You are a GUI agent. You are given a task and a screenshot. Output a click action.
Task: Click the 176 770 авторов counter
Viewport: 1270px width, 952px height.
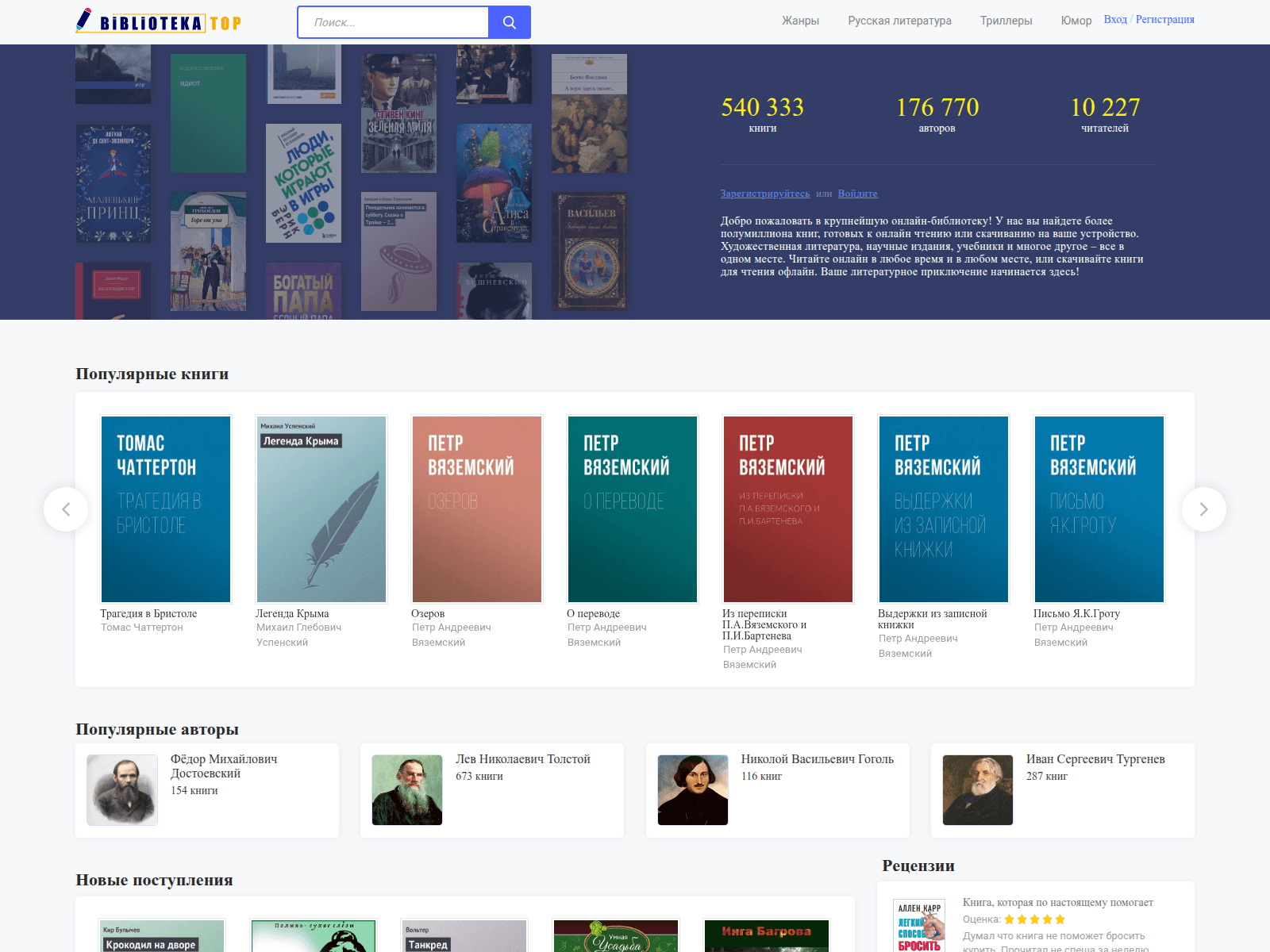pyautogui.click(x=937, y=113)
